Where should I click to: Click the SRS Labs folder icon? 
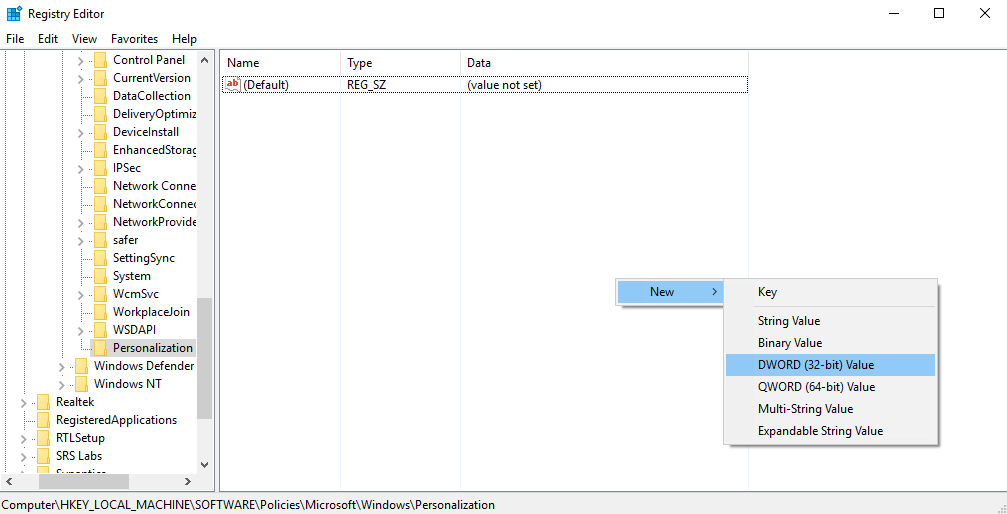tap(43, 456)
